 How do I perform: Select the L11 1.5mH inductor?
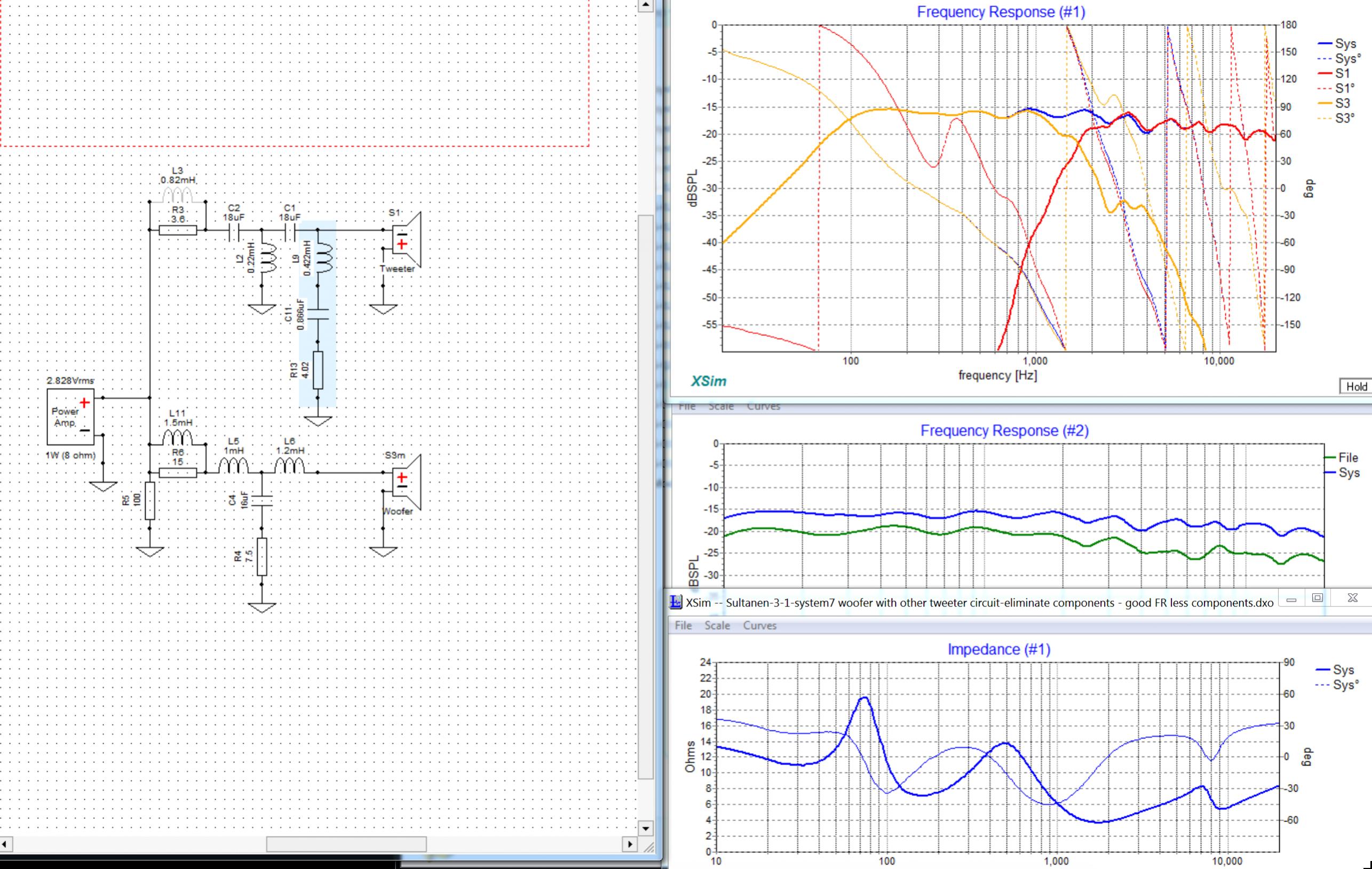[x=178, y=437]
